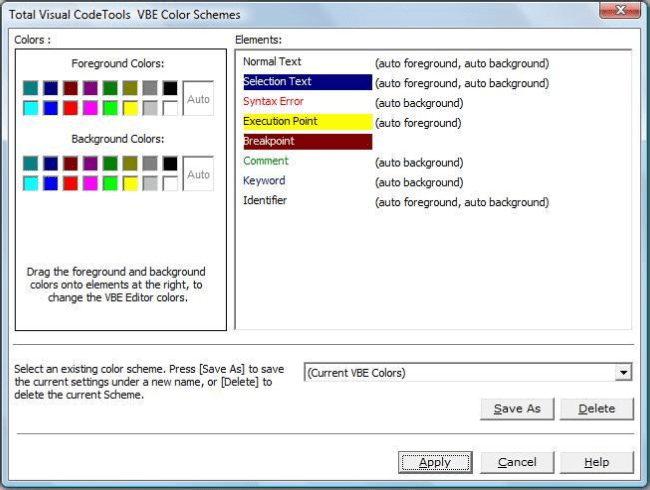
Task: Pick the white background color swatch
Action: tap(170, 184)
